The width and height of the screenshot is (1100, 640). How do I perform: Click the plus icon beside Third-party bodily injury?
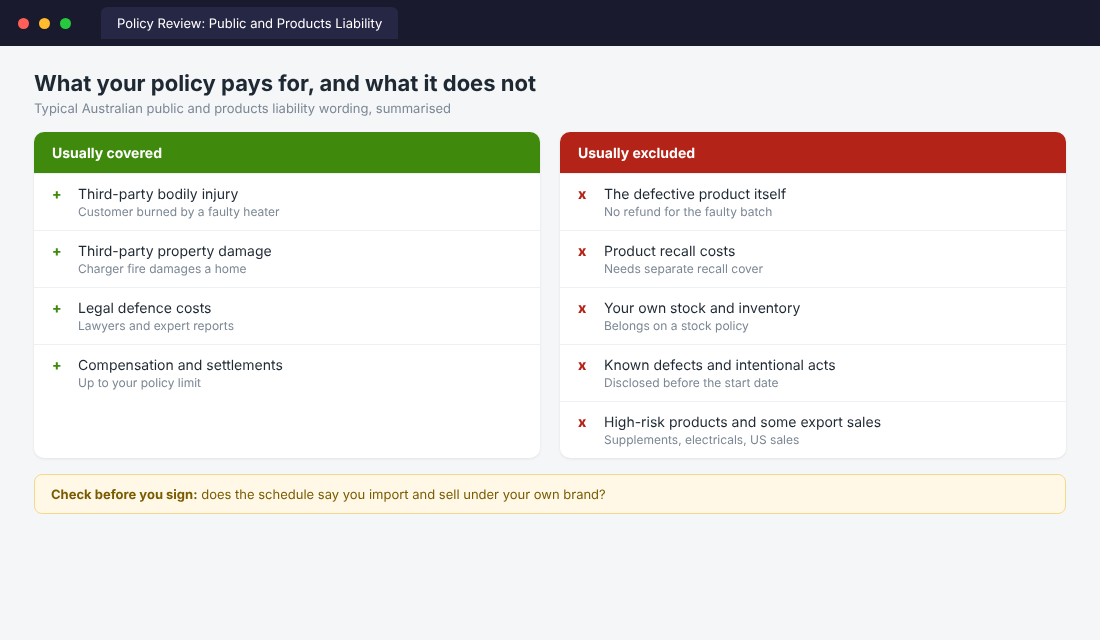click(57, 195)
